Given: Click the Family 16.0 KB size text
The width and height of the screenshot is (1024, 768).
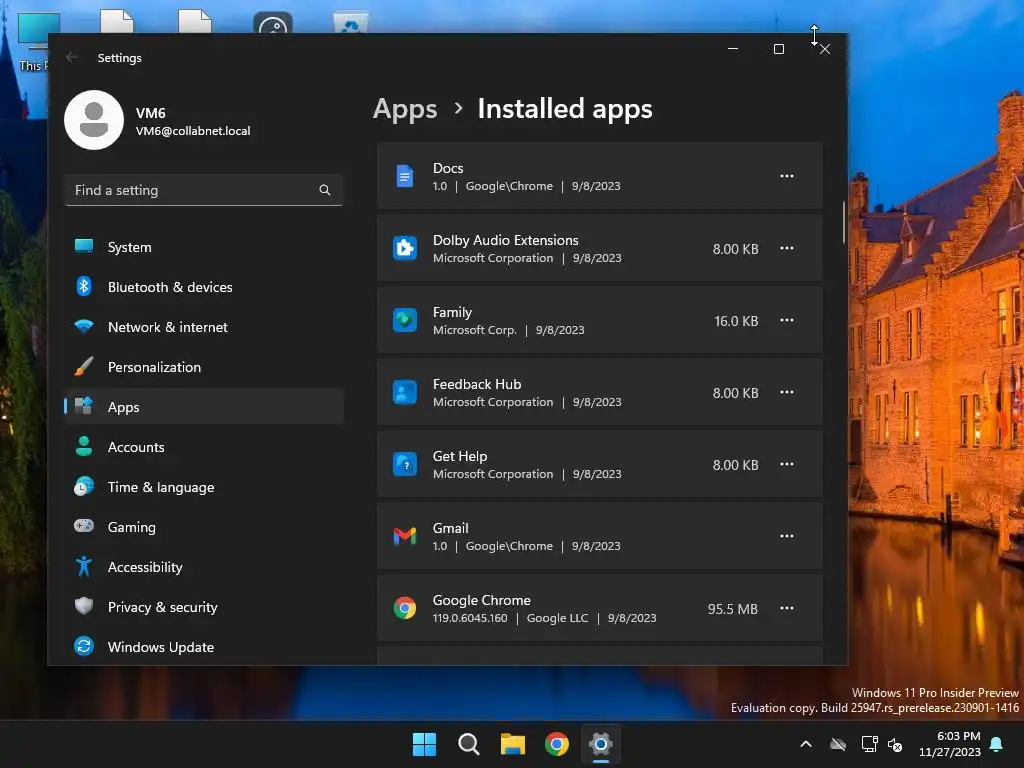Looking at the screenshot, I should [x=736, y=321].
